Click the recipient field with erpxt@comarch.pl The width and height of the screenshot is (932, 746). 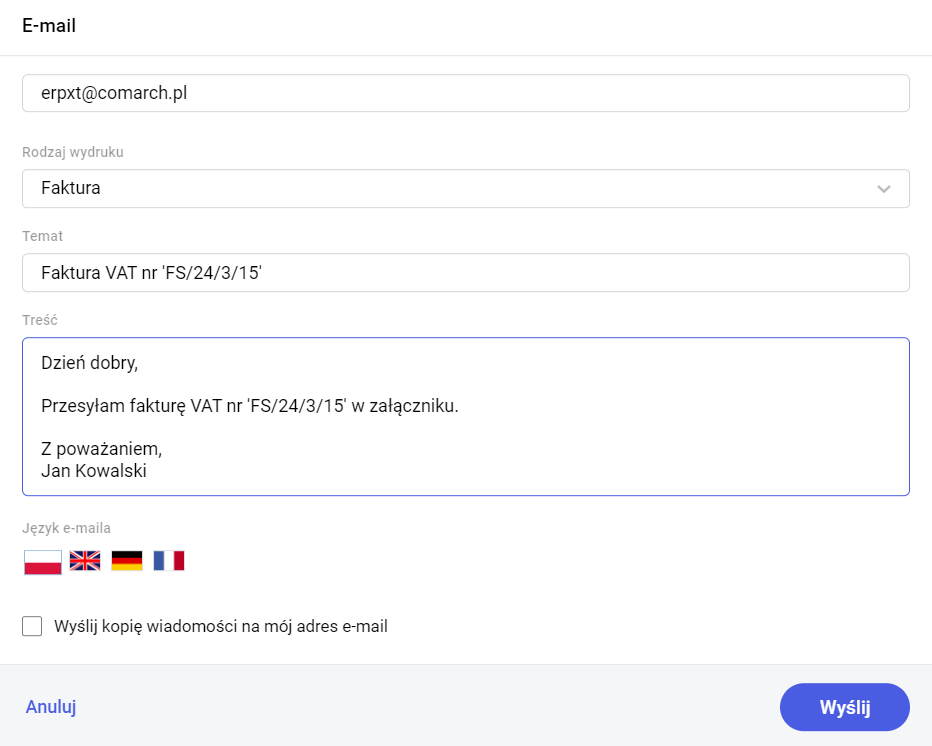click(x=465, y=94)
